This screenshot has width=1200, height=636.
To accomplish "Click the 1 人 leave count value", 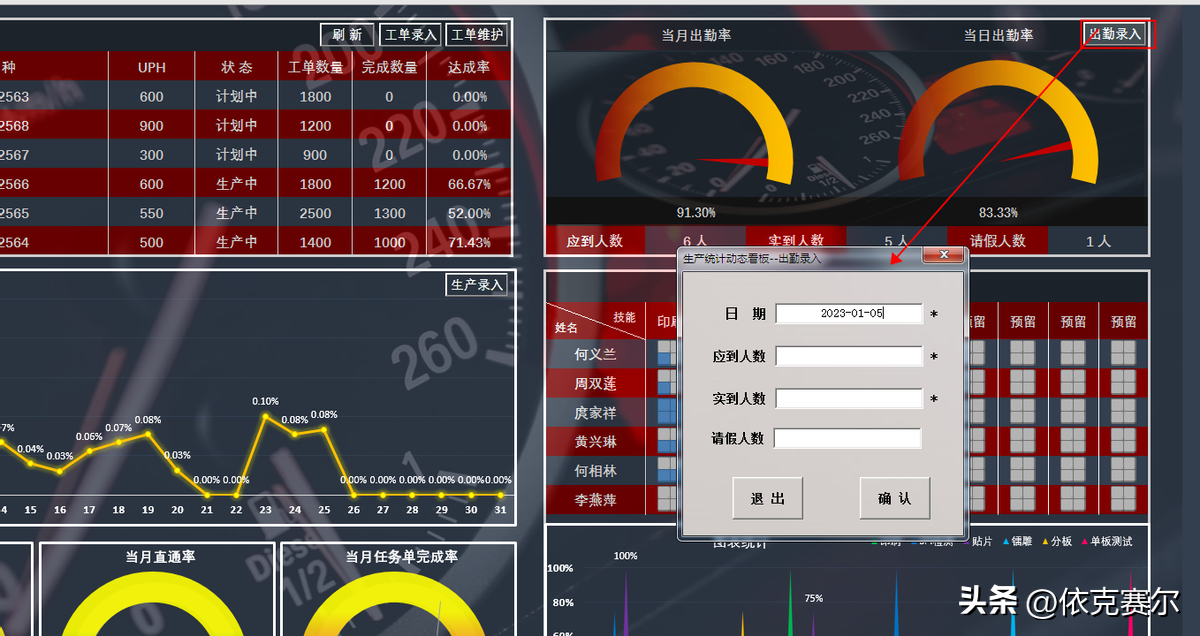I will (1098, 241).
